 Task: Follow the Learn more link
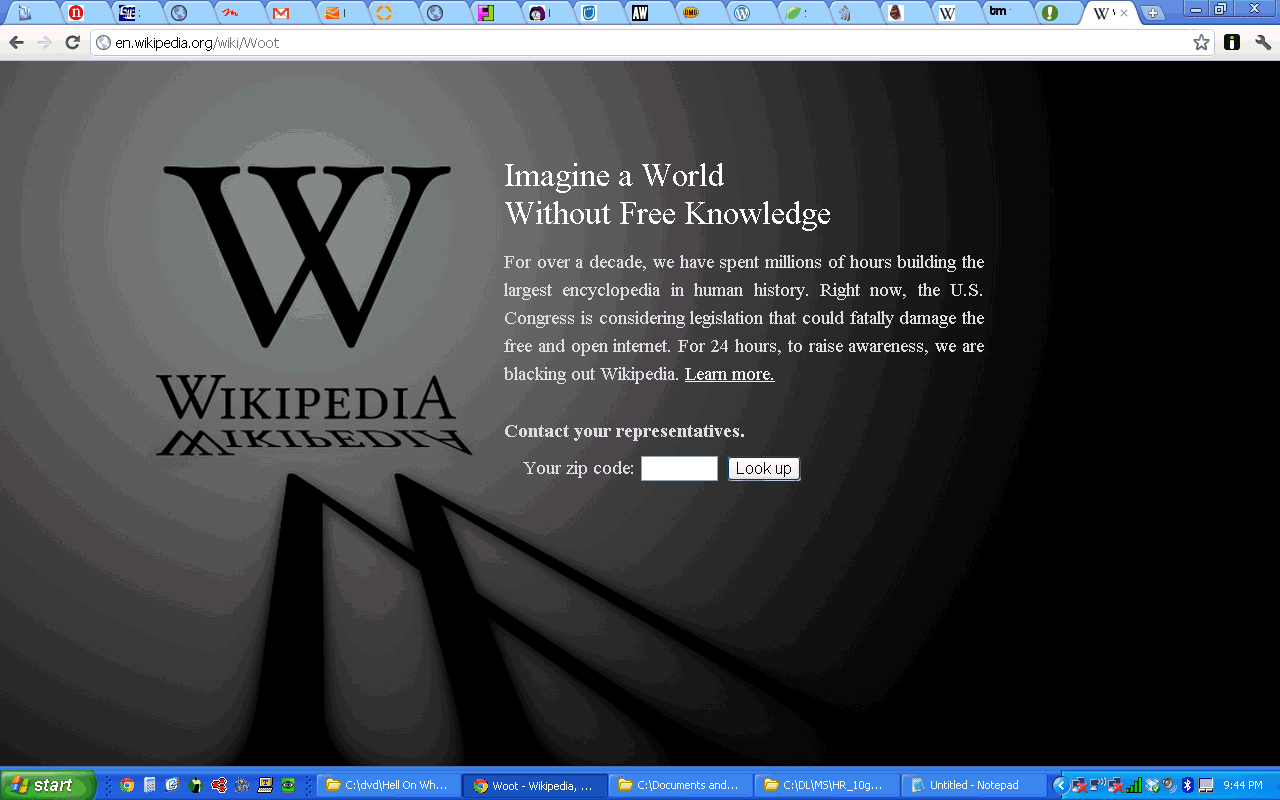pyautogui.click(x=729, y=374)
